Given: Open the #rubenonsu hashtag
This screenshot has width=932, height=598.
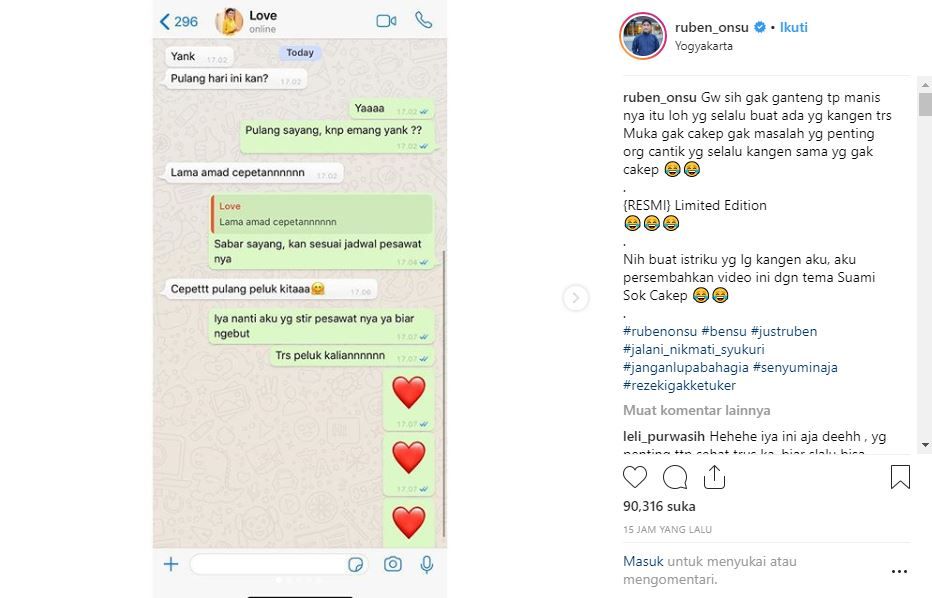Looking at the screenshot, I should [x=660, y=331].
